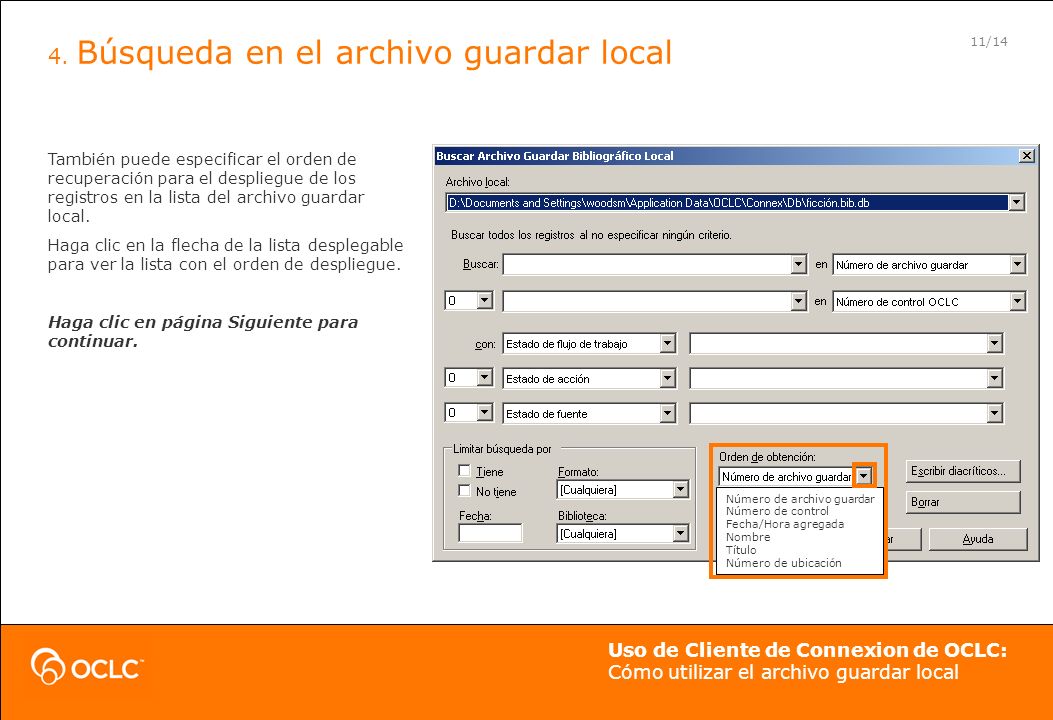Open the Estado de flujo de trabajo dropdown
The width and height of the screenshot is (1053, 720).
click(667, 344)
